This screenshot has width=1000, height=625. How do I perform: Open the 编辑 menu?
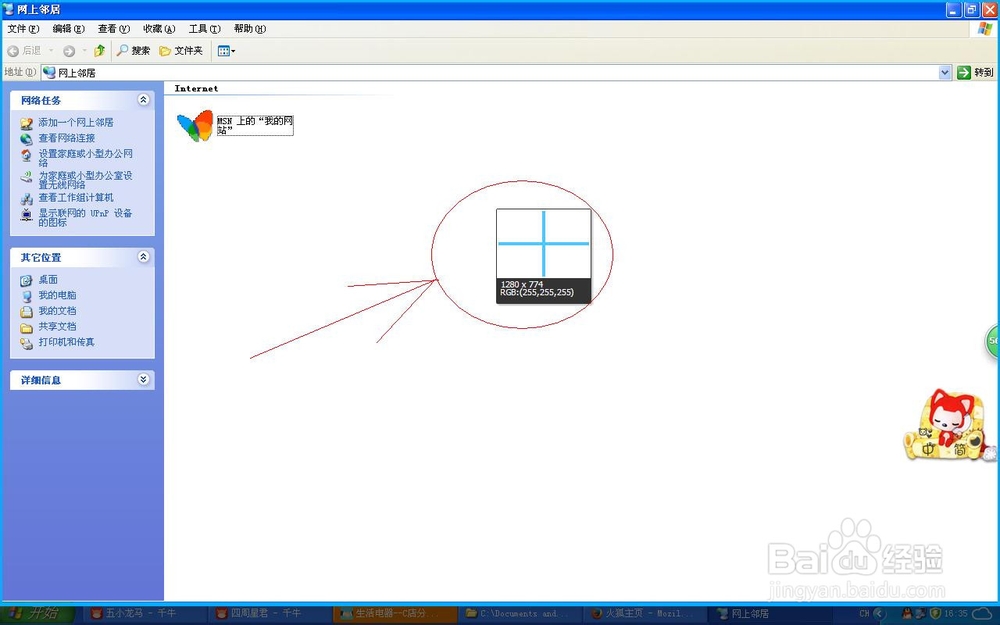pos(68,29)
